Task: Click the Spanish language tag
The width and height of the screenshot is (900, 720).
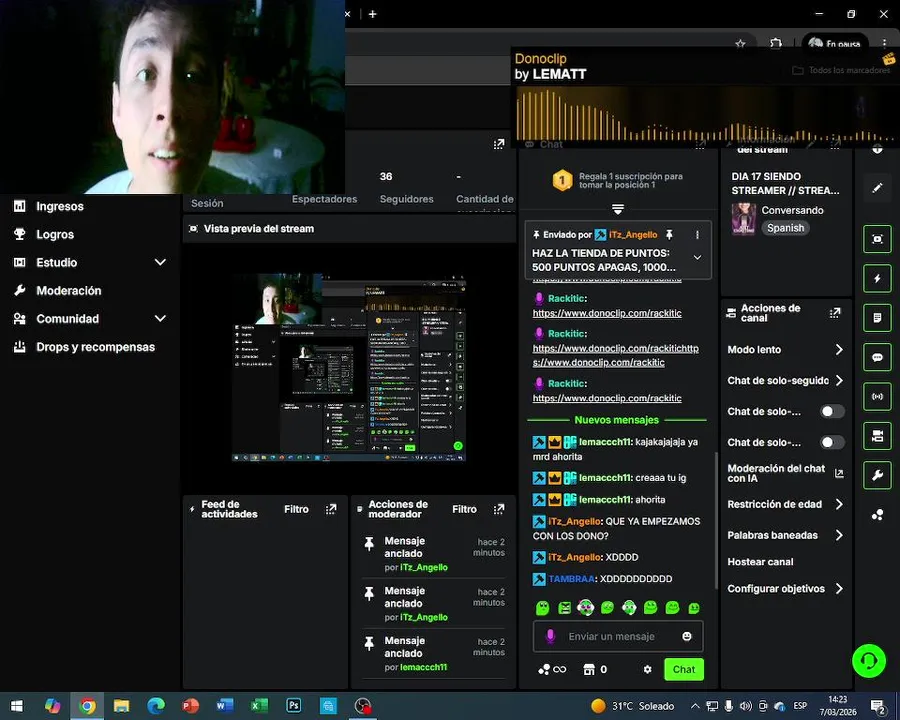Action: point(785,228)
